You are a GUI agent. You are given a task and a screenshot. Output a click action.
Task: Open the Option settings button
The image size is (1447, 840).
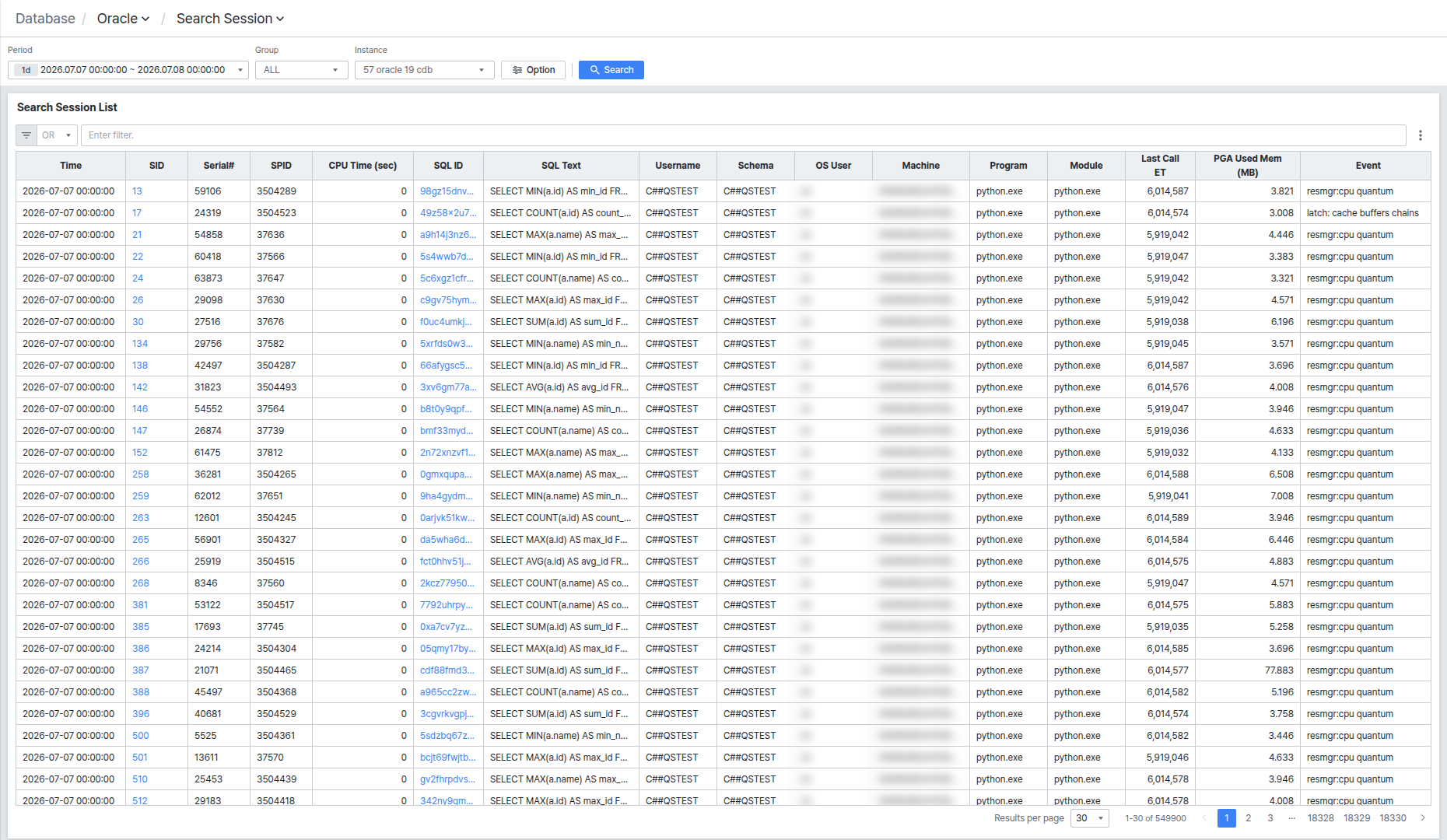pos(534,70)
